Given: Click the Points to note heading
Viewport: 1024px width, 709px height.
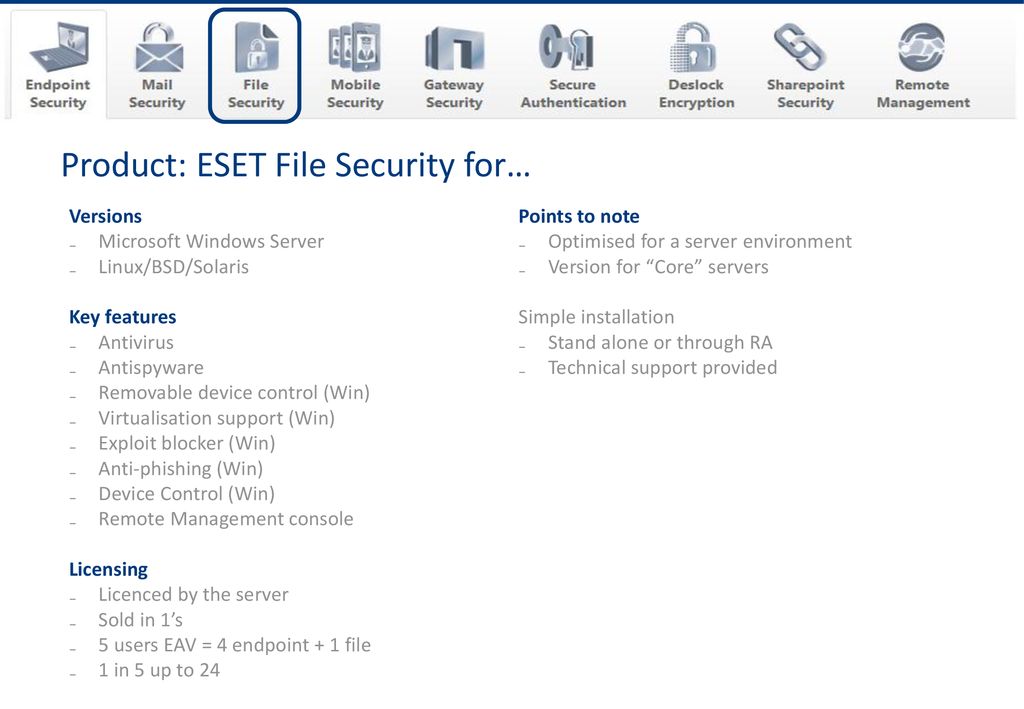Looking at the screenshot, I should [579, 216].
